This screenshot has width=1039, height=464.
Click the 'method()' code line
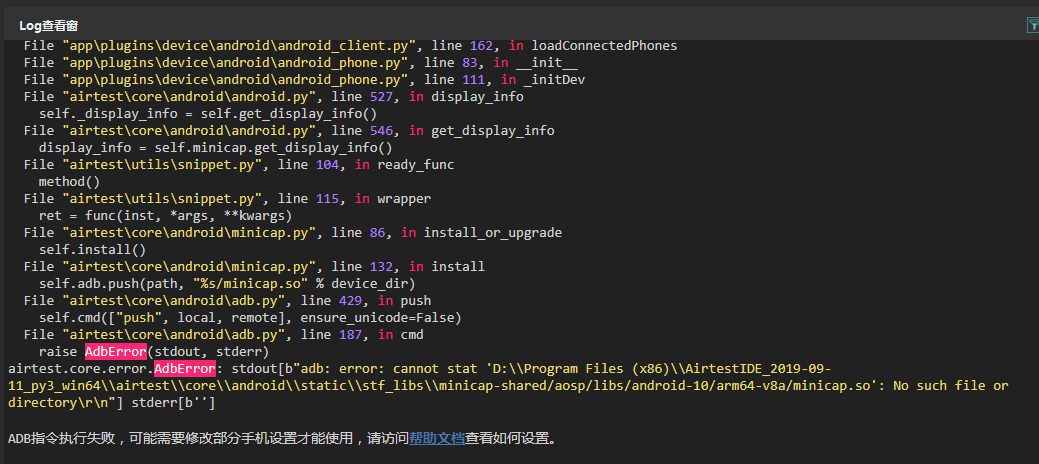pos(70,182)
